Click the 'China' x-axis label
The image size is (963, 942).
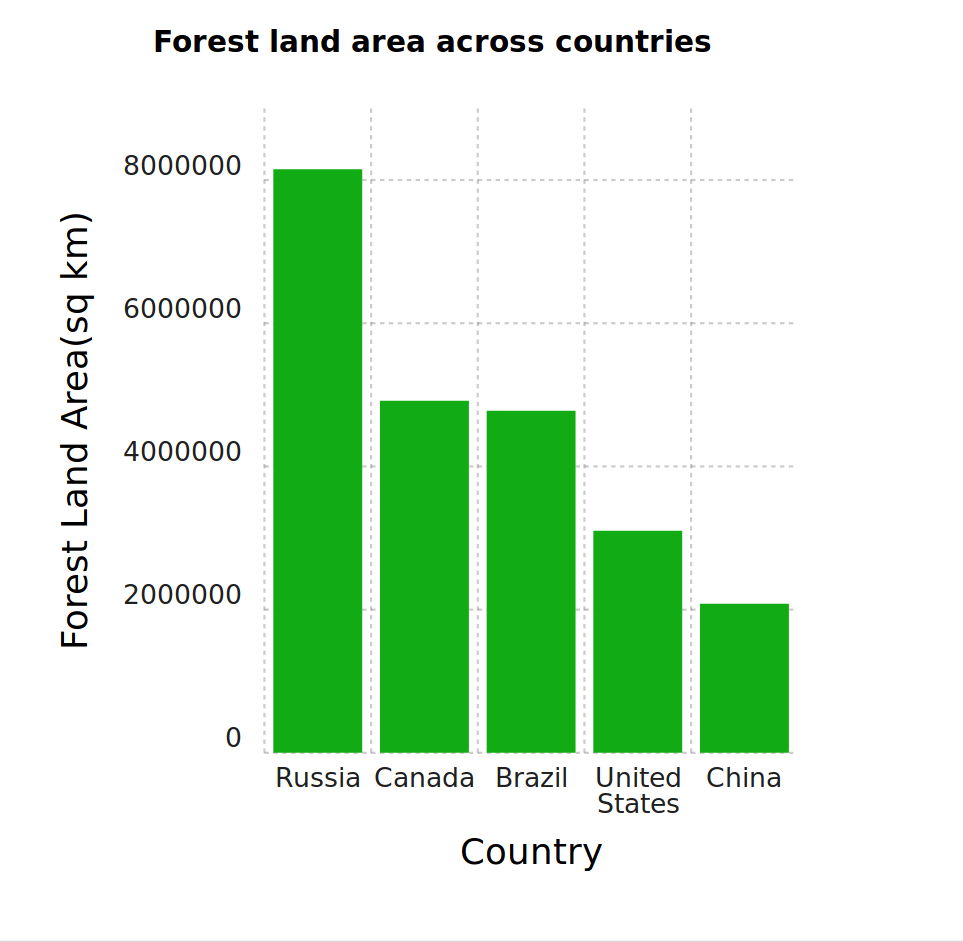pos(744,778)
